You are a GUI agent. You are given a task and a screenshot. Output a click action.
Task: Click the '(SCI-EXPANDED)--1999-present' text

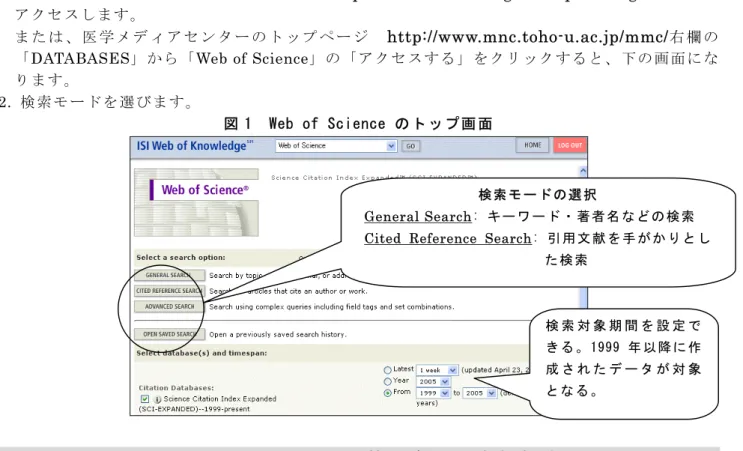[194, 409]
